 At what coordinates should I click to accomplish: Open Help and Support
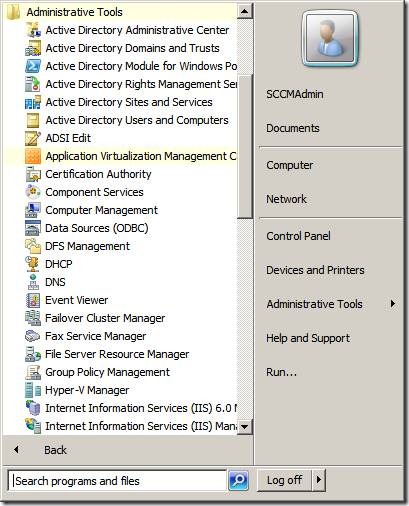point(308,338)
